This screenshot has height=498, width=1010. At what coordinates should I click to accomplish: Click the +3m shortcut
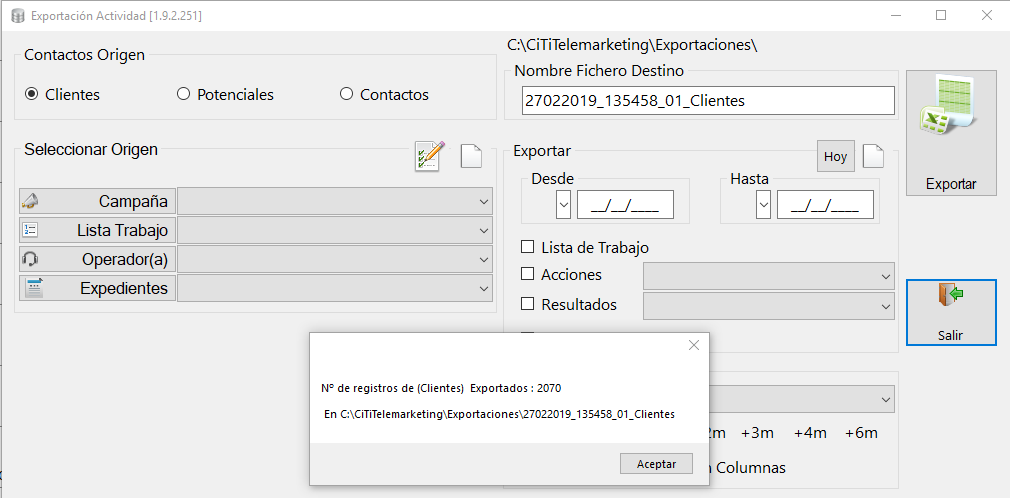click(758, 433)
